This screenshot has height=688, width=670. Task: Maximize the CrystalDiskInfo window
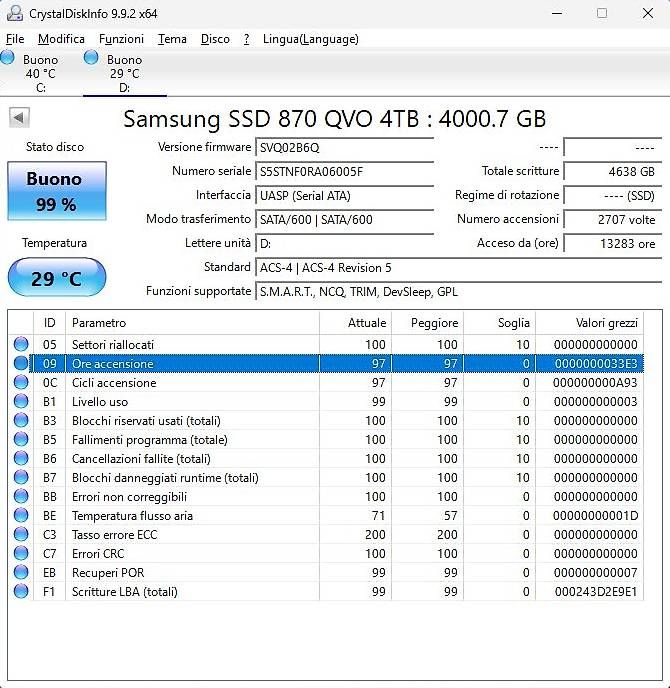(x=602, y=13)
